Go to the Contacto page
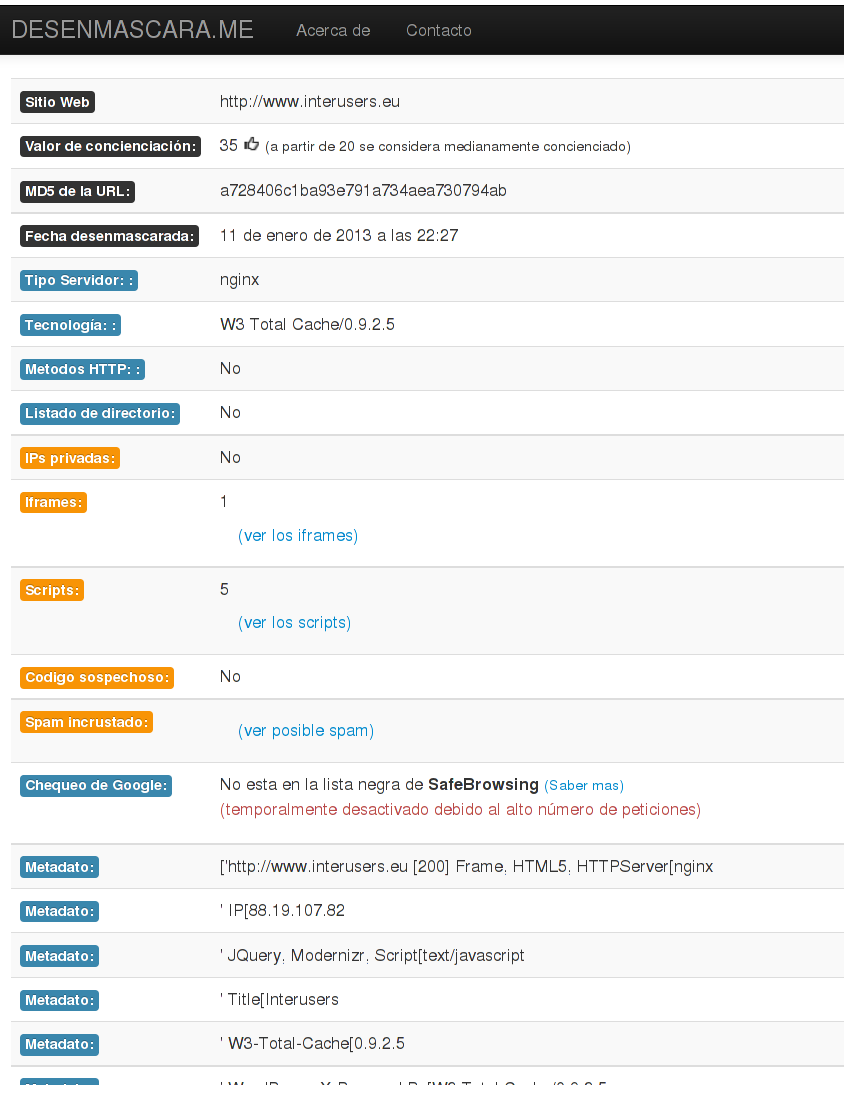 click(439, 31)
